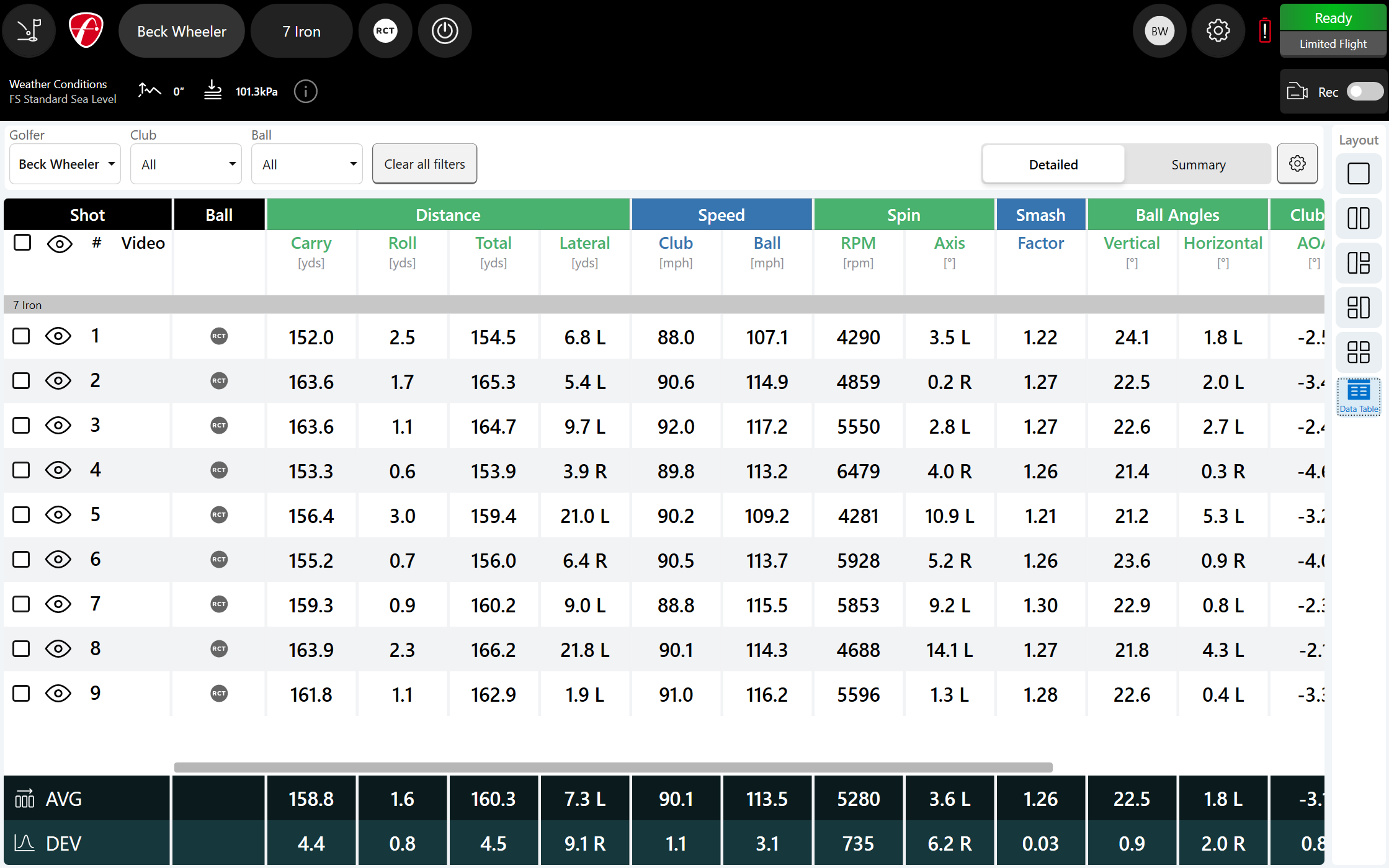
Task: Click the 7 Iron club button
Action: 301,30
